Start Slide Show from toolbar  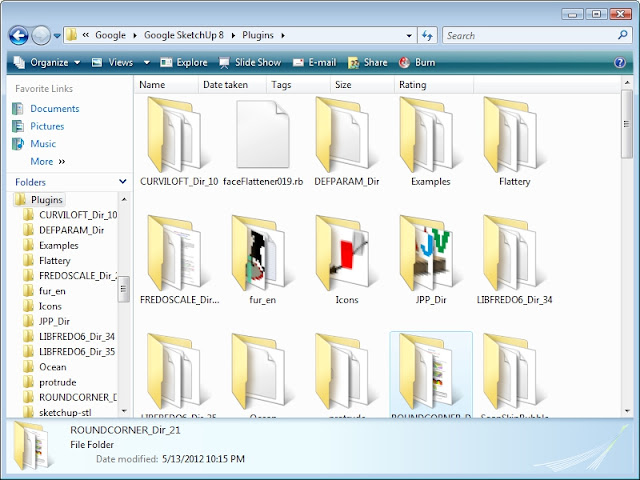[x=250, y=62]
